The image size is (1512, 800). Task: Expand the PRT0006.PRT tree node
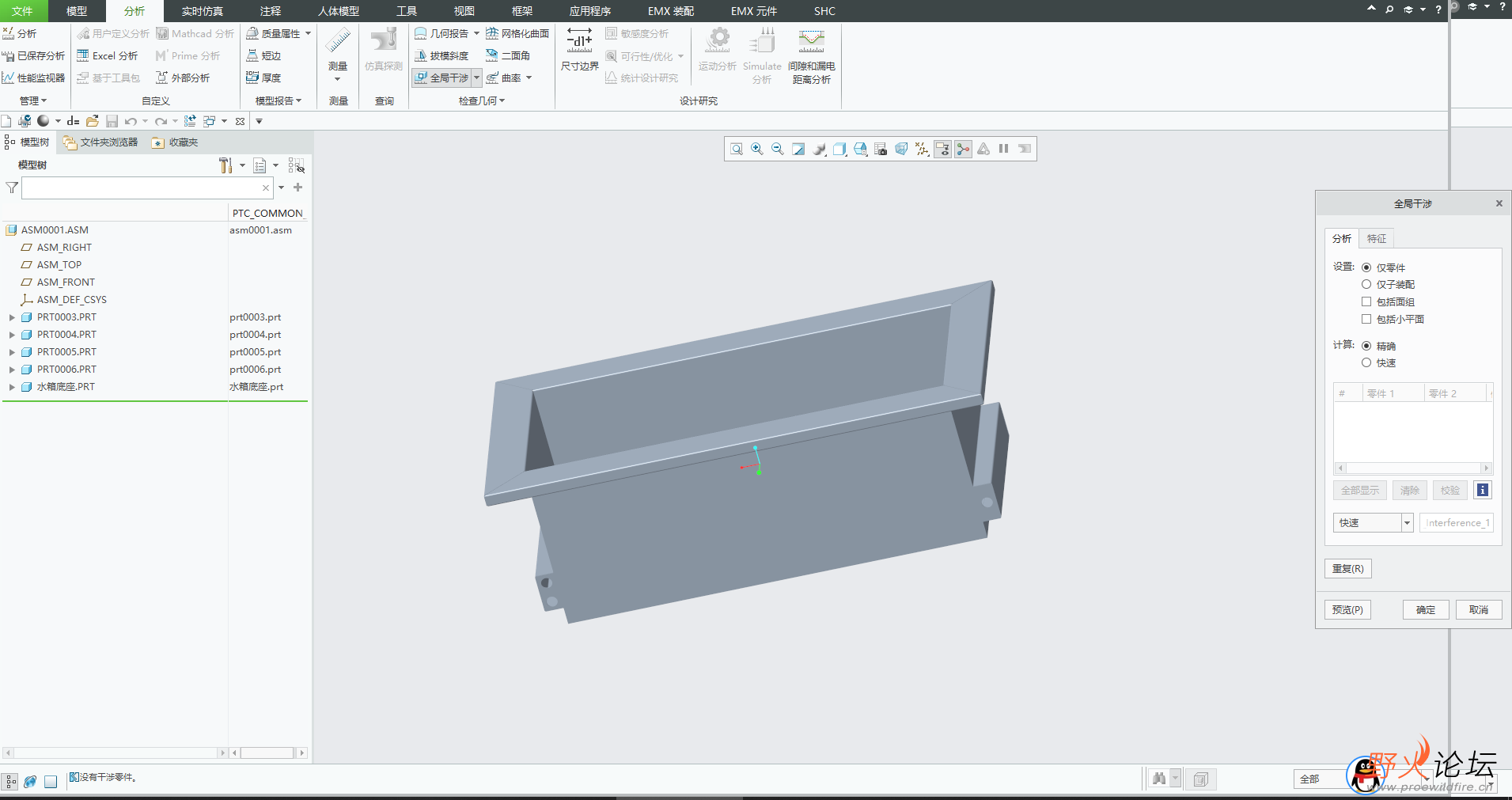click(x=12, y=370)
